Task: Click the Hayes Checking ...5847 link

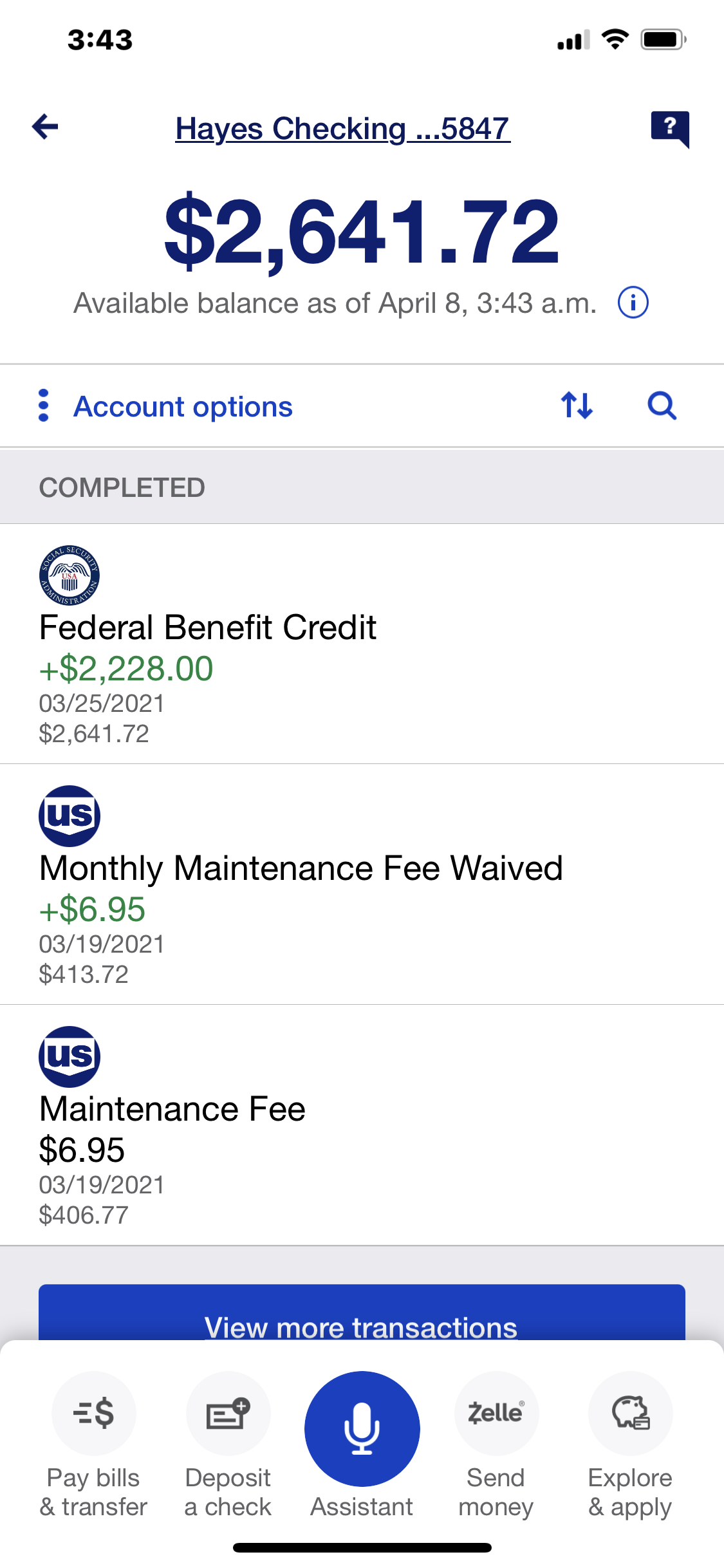Action: tap(342, 129)
